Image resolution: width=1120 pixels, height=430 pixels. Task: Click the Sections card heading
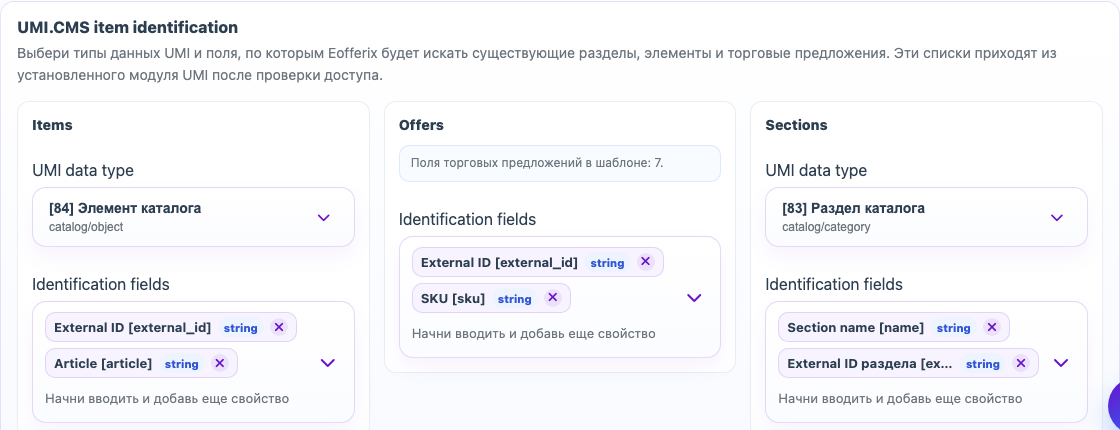tap(796, 125)
